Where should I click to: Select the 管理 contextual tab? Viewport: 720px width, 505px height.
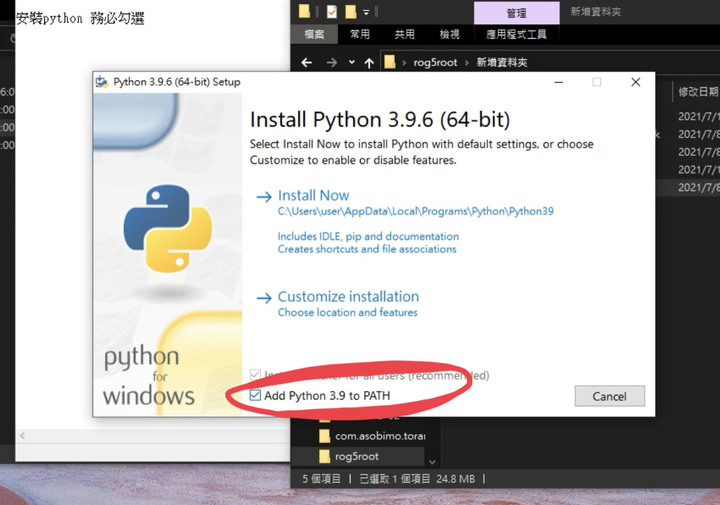click(517, 13)
